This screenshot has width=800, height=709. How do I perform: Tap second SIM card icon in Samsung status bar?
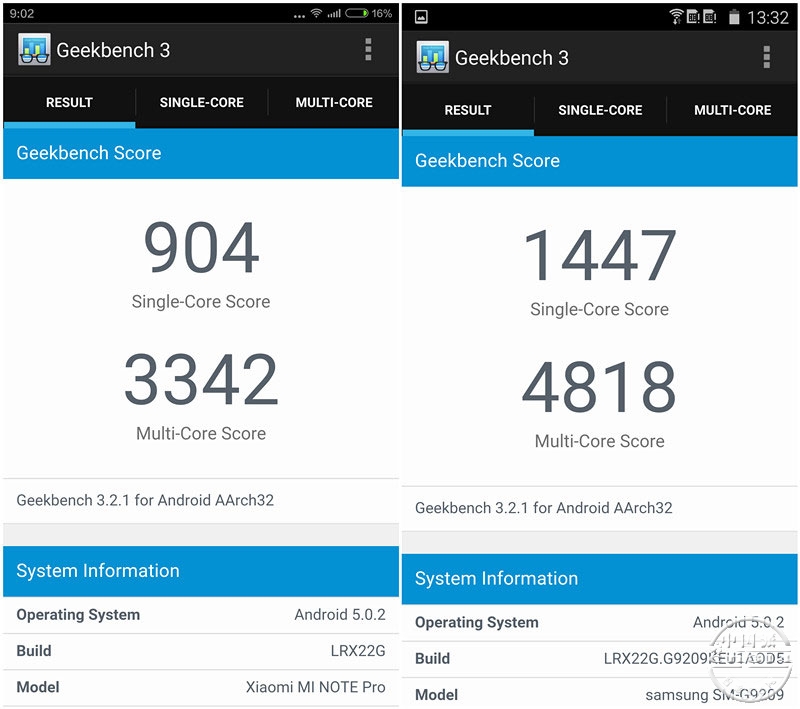point(710,17)
